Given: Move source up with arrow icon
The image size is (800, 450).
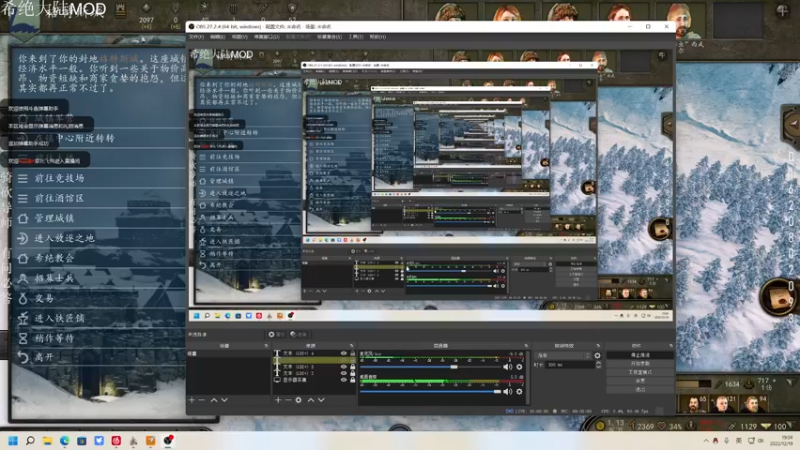Looking at the screenshot, I should click(x=311, y=400).
